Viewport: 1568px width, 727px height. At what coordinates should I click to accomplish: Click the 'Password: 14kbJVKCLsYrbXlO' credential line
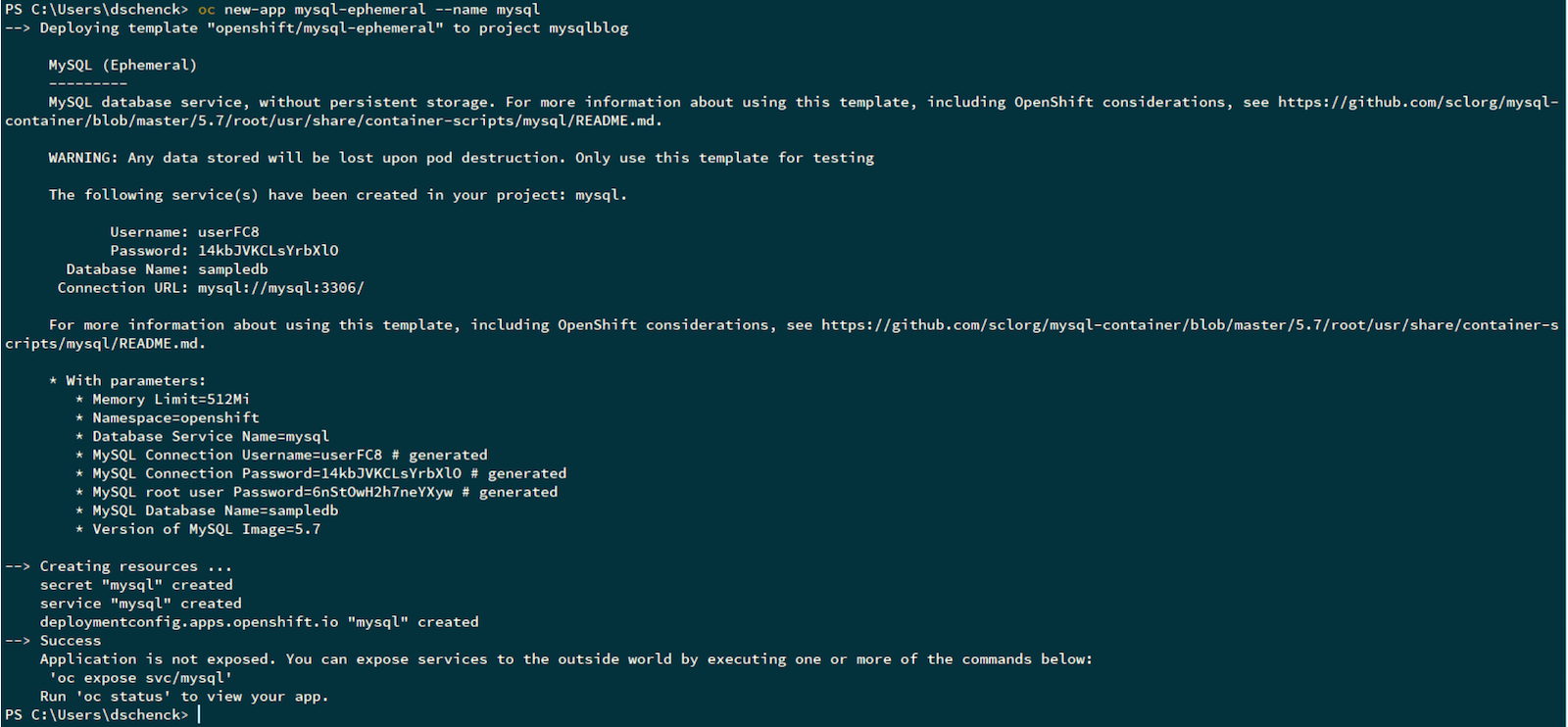click(223, 251)
